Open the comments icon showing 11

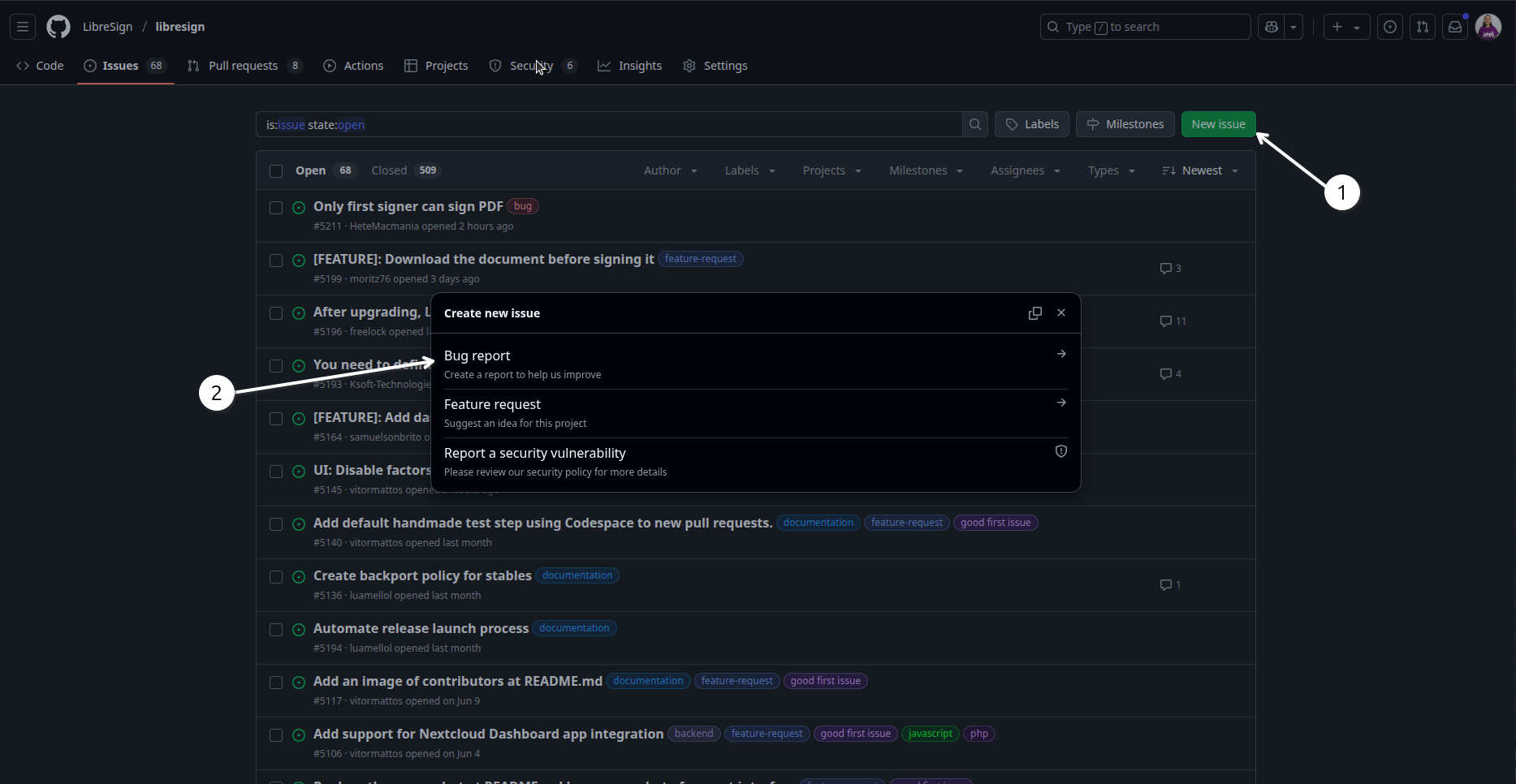click(x=1173, y=321)
